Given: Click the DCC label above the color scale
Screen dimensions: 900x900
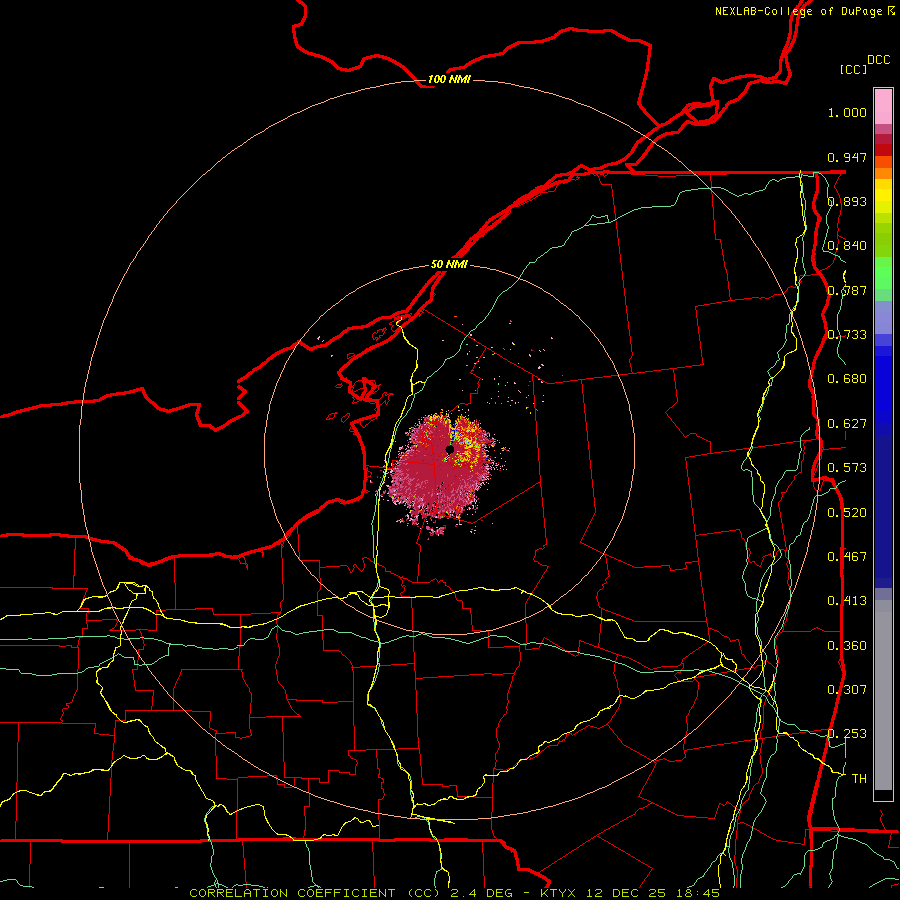Looking at the screenshot, I should 879,59.
